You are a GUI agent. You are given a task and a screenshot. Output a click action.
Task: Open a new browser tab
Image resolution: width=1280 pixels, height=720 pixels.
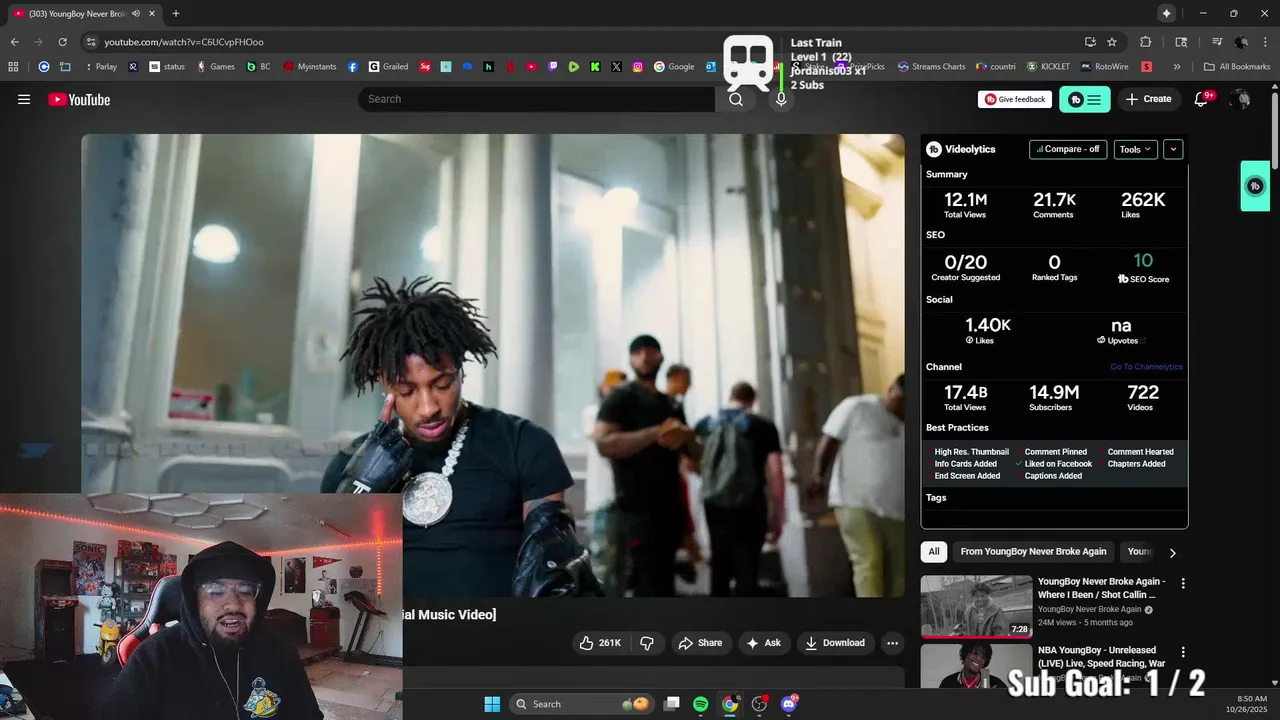pyautogui.click(x=176, y=13)
